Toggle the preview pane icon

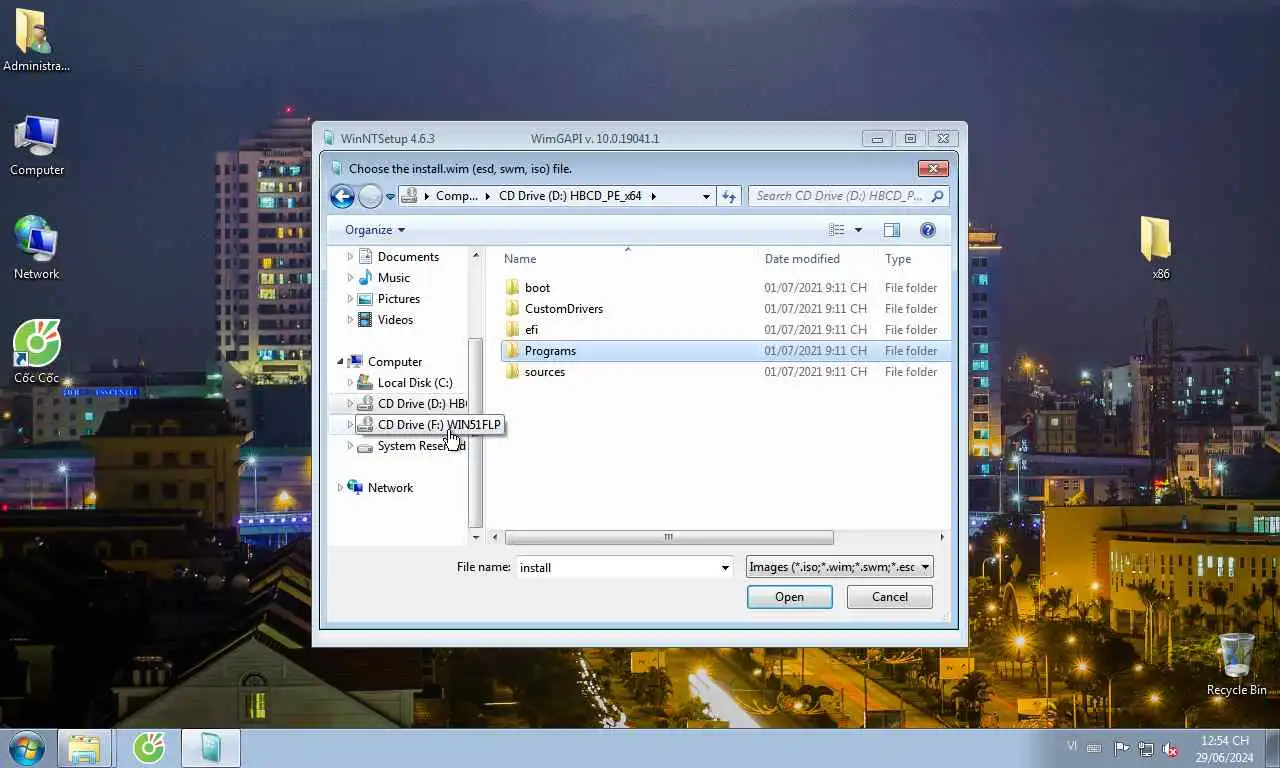891,230
